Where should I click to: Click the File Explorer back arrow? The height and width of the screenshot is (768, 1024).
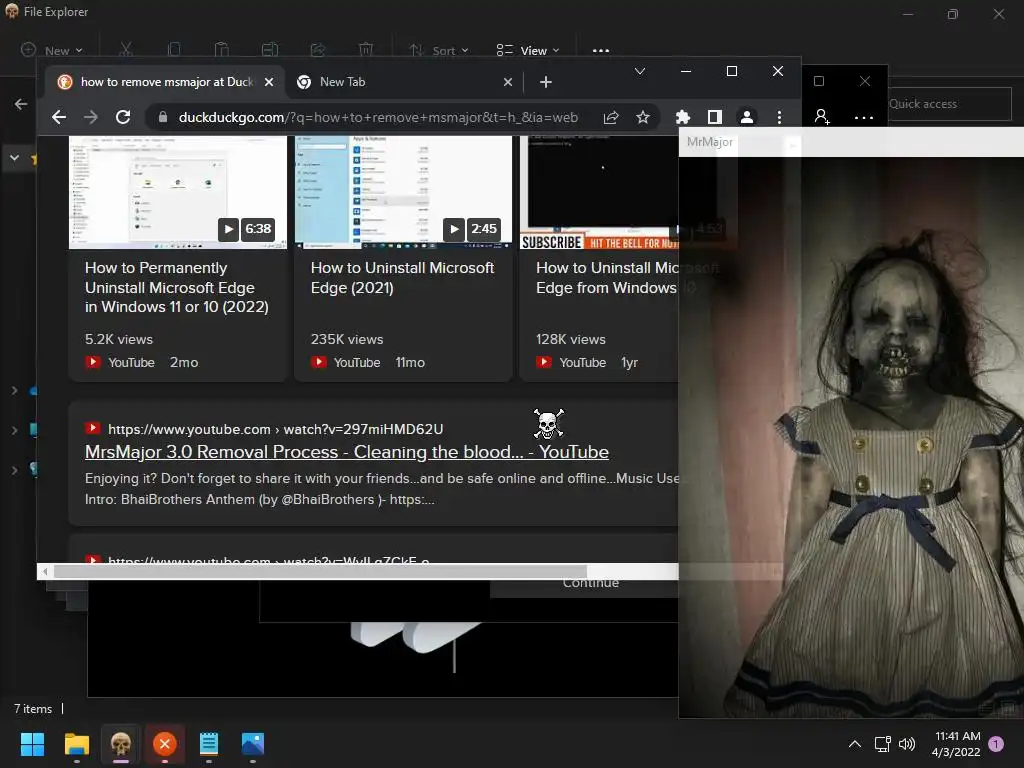pyautogui.click(x=21, y=104)
